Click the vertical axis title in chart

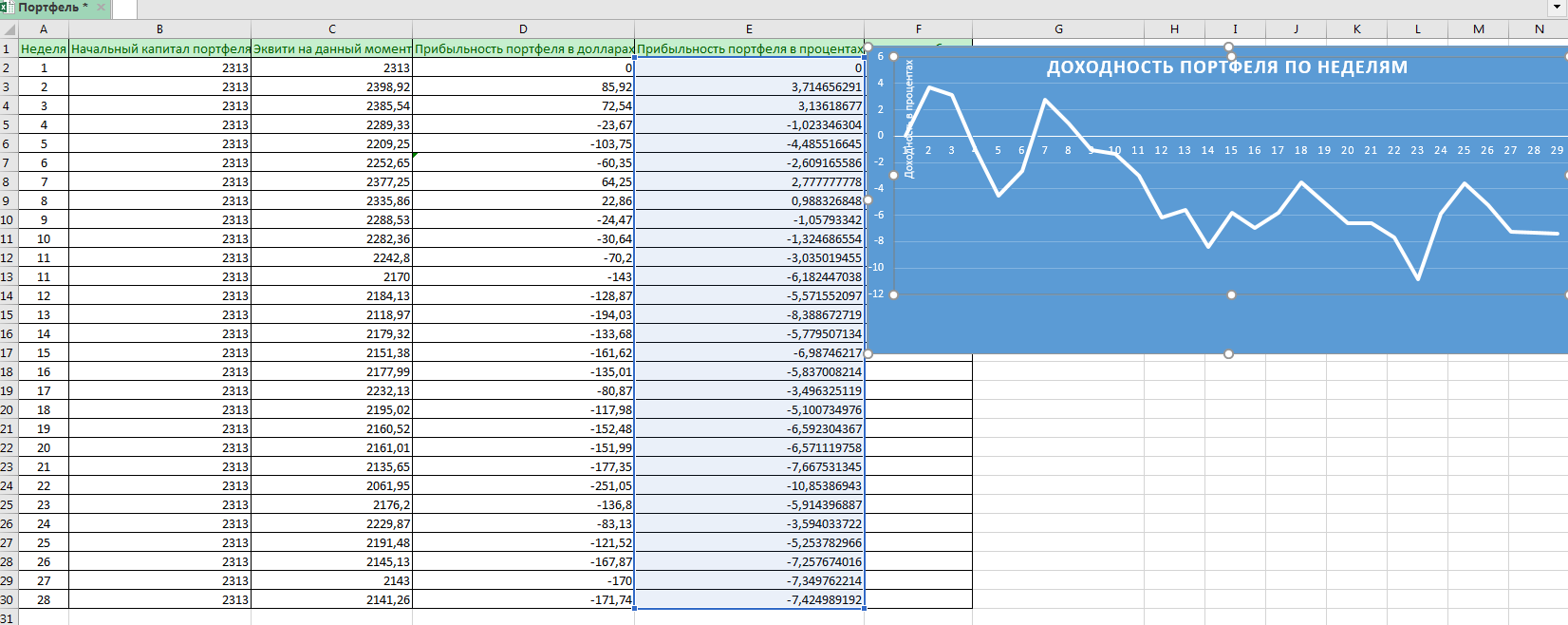909,119
